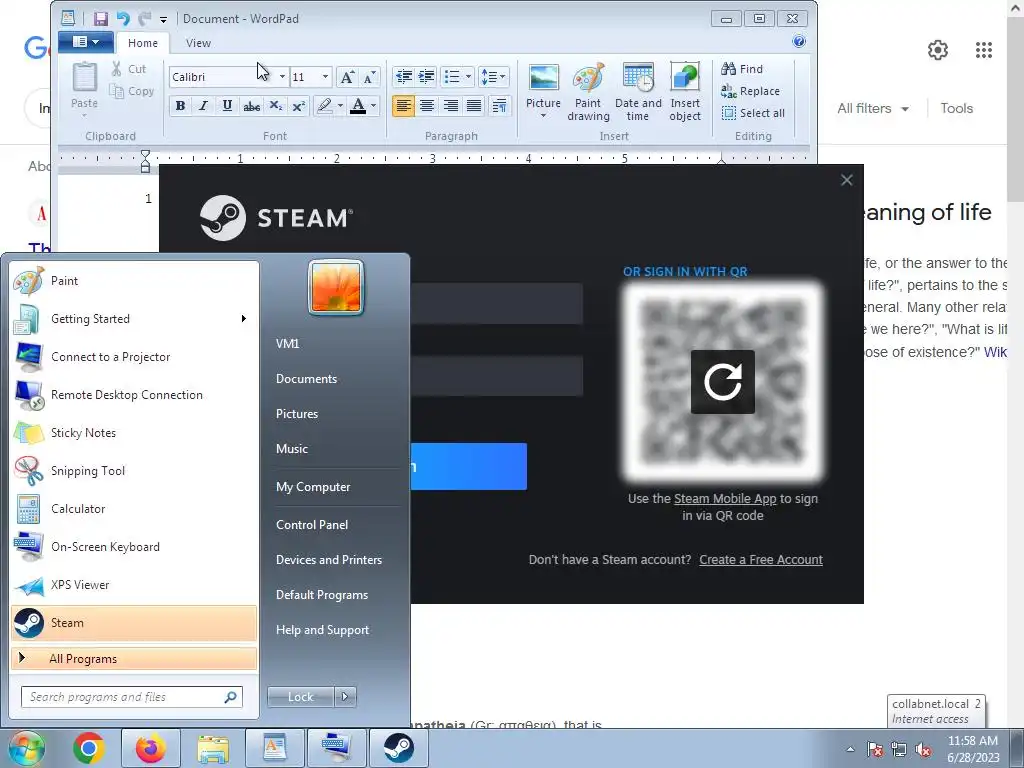Open Control Panel from Start menu
The height and width of the screenshot is (768, 1024).
tap(312, 525)
